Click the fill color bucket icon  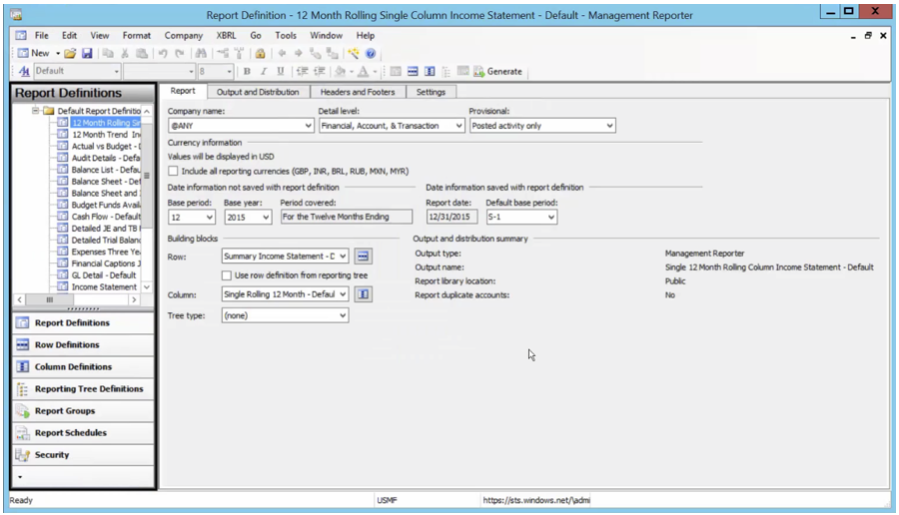coord(340,71)
